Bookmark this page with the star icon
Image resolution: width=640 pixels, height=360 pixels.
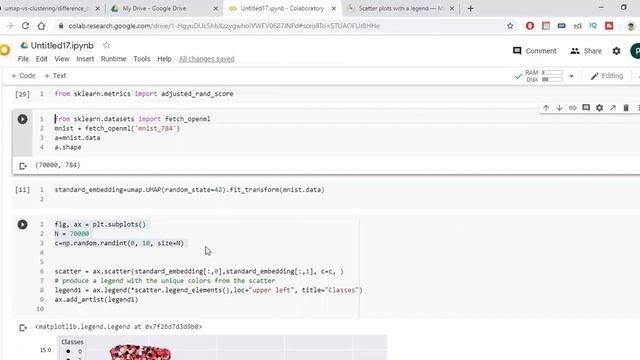coord(510,26)
